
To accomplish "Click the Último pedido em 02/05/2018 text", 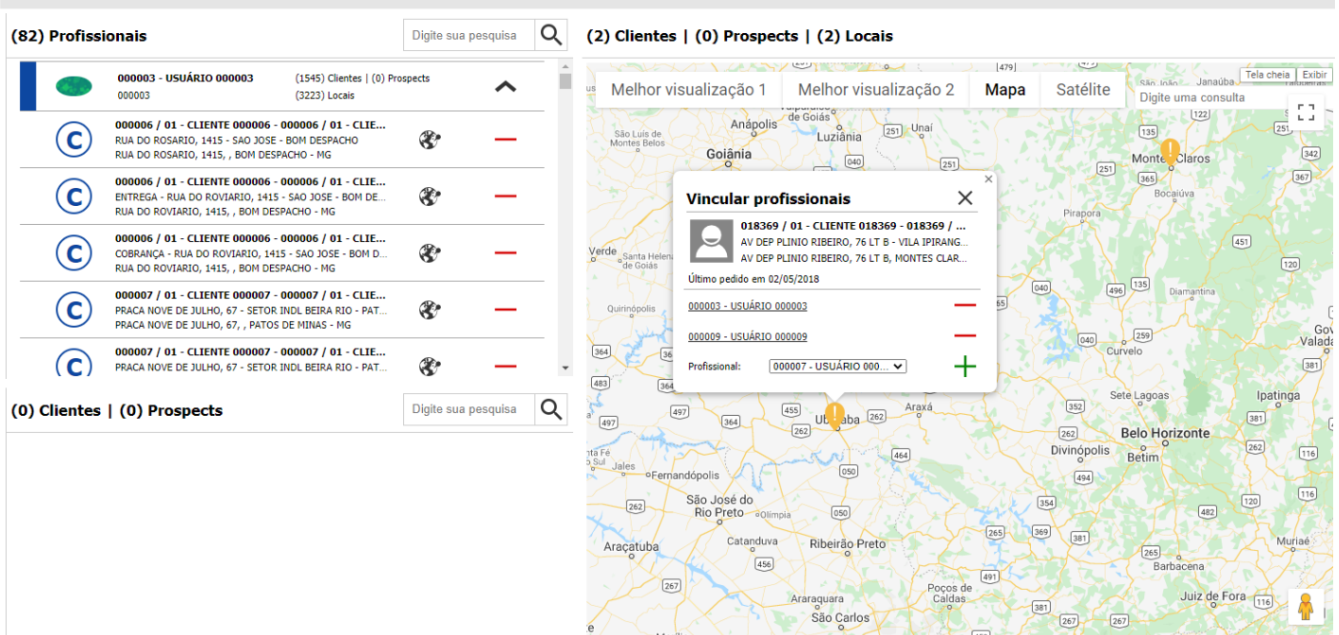I will point(752,279).
